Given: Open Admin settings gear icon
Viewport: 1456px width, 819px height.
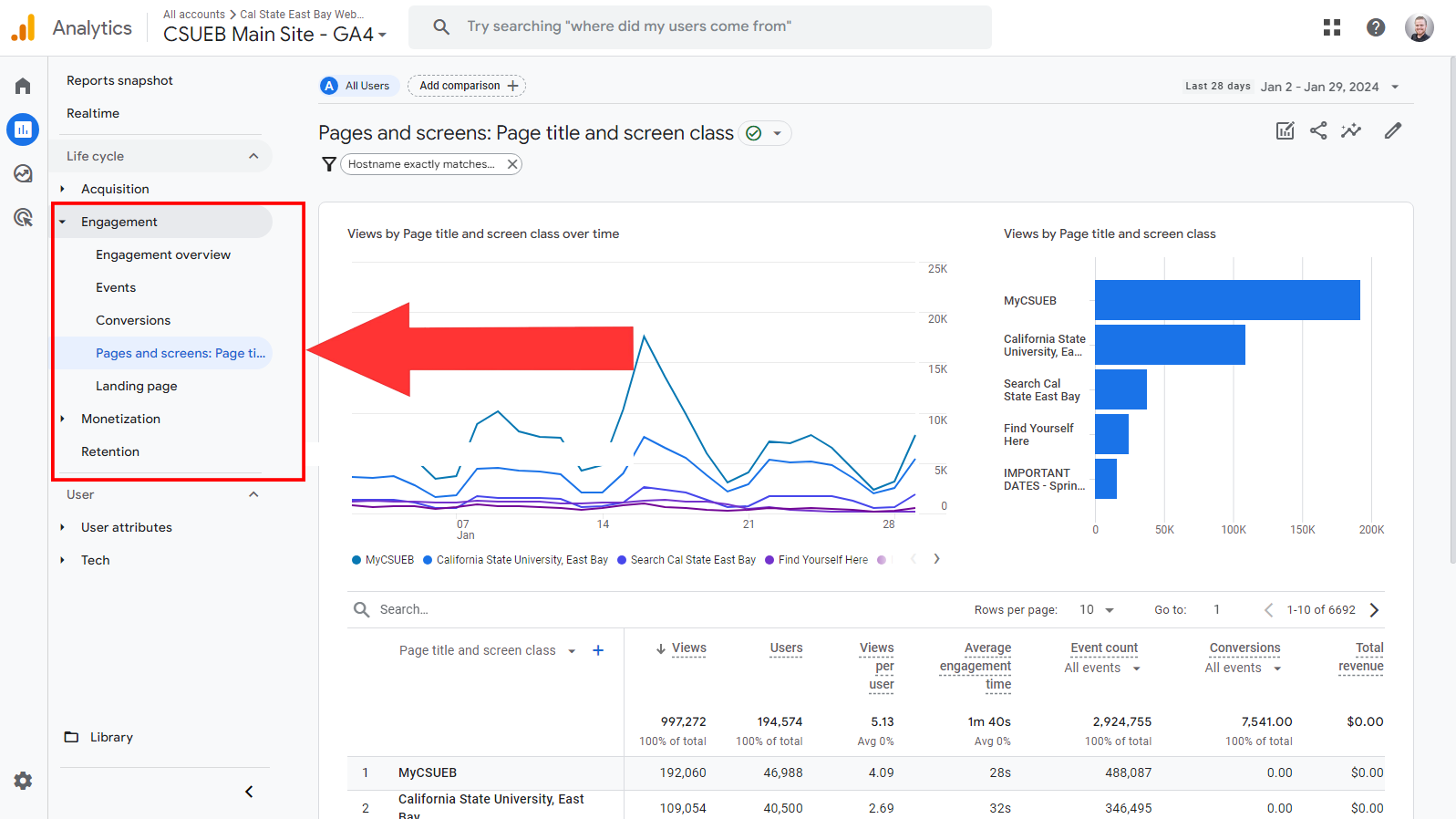Looking at the screenshot, I should [23, 781].
